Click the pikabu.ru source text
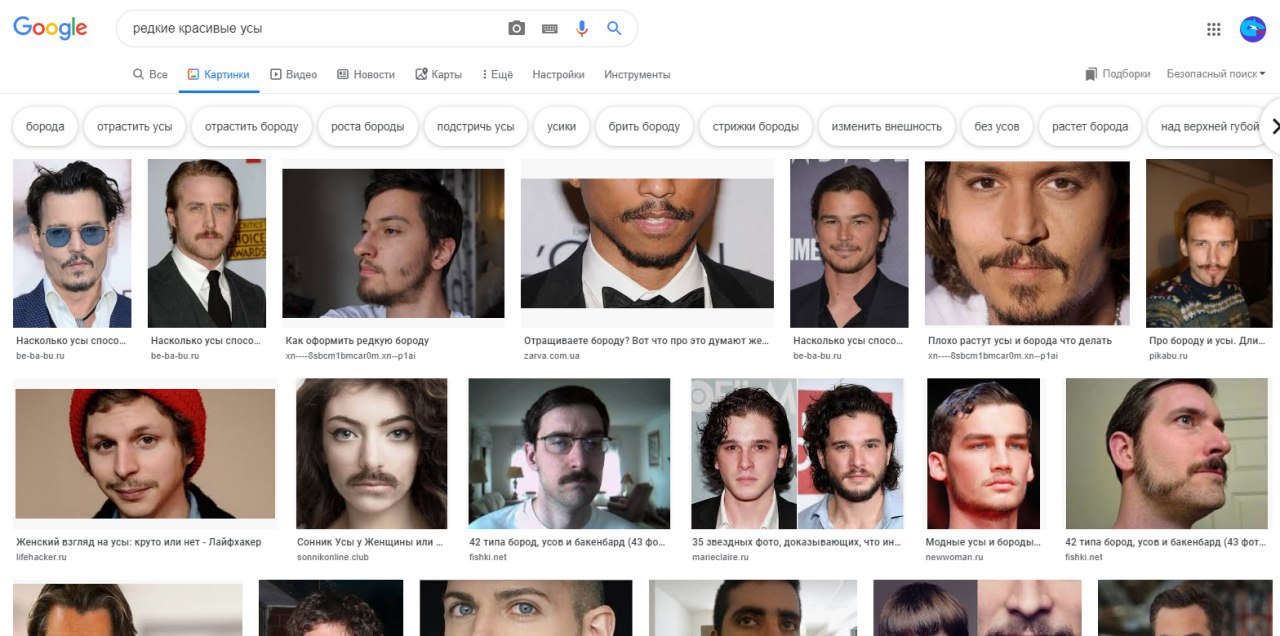The image size is (1280, 636). [1166, 356]
